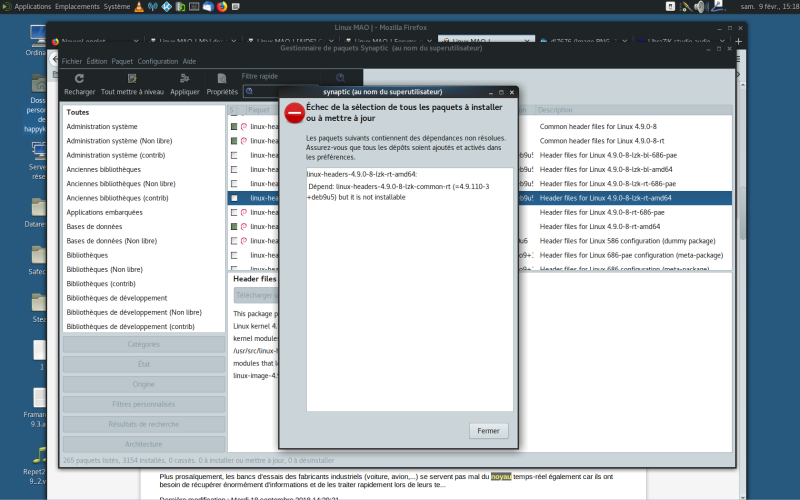Mark the package box for 4.9.0-8-lzk-rt-686-pae headers

coord(234,184)
